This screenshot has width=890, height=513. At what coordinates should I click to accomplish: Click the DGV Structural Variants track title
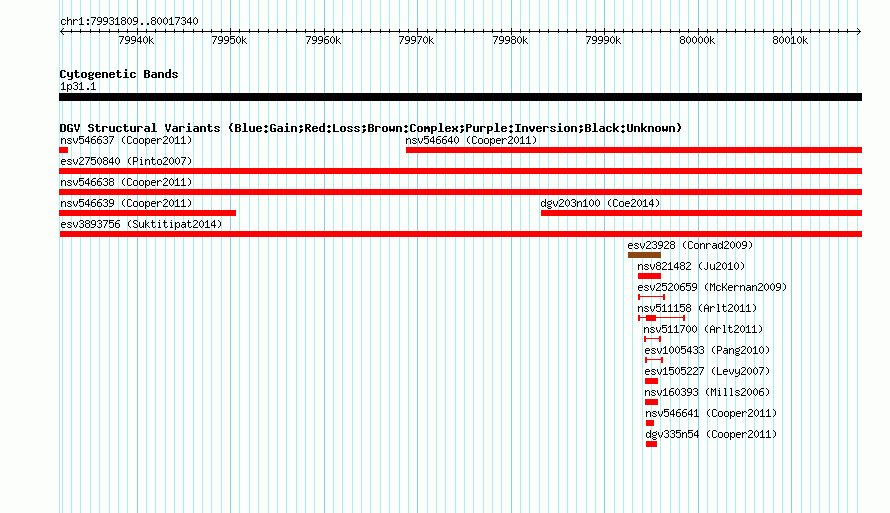(371, 128)
